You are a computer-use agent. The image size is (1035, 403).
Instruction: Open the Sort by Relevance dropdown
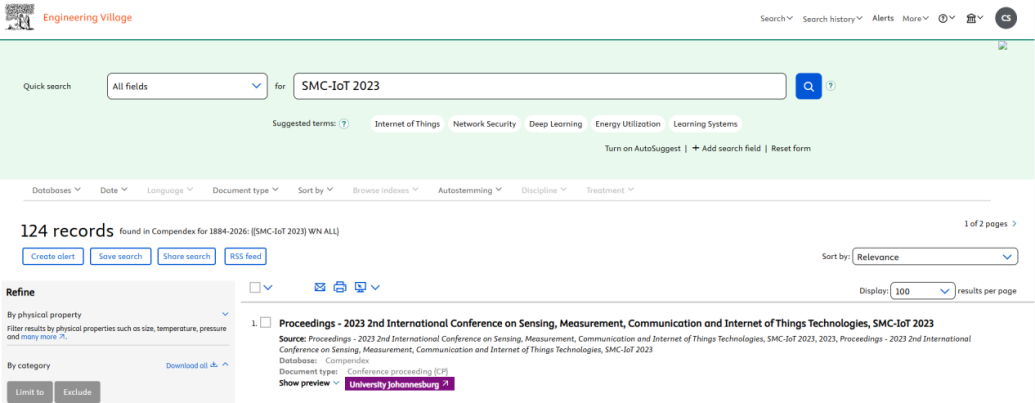(x=935, y=257)
